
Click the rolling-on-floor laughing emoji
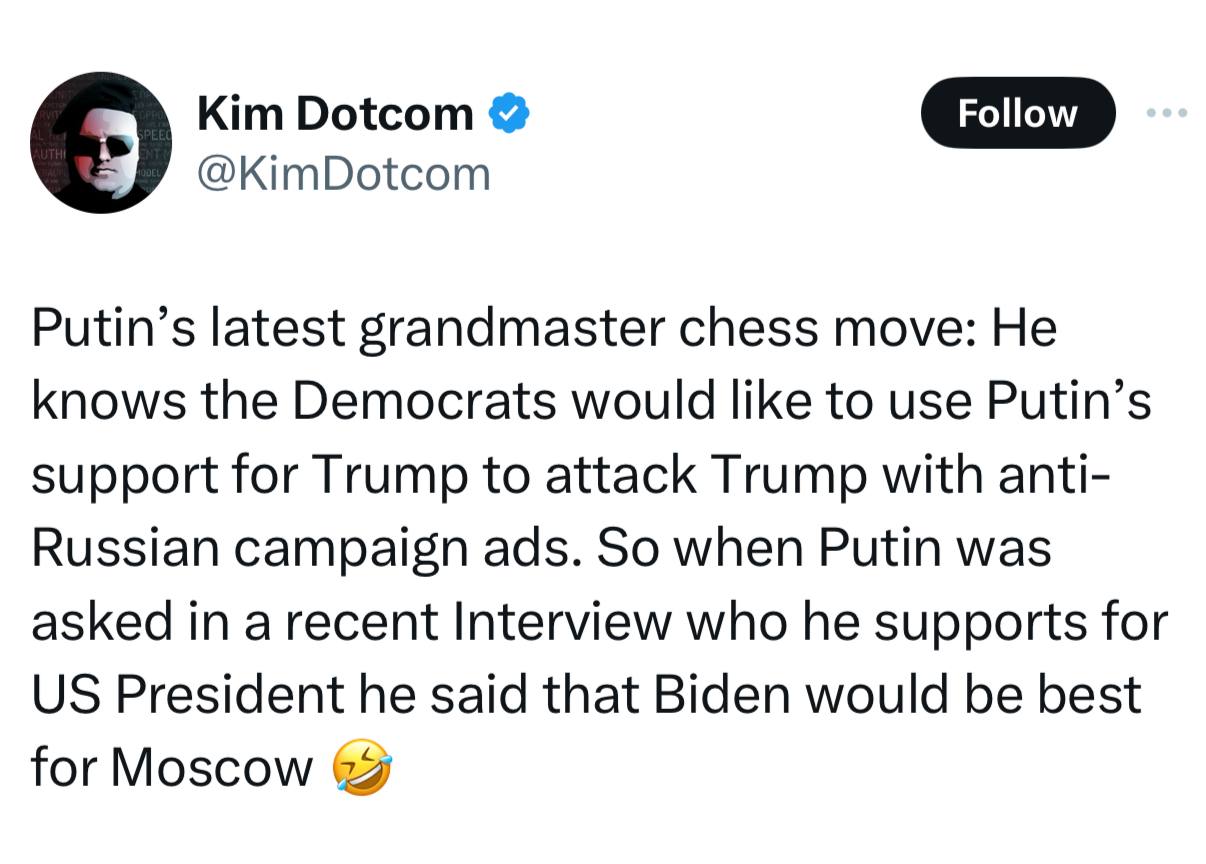[x=361, y=768]
